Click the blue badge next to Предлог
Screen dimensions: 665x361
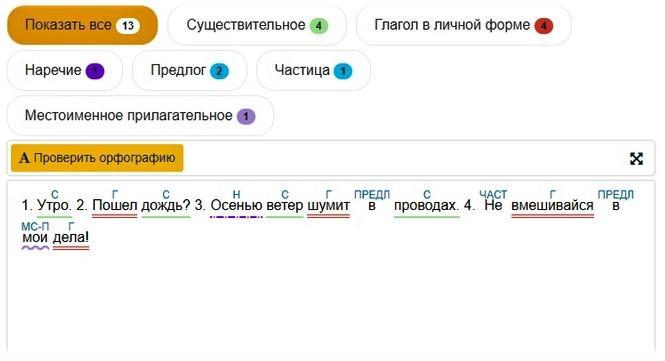point(219,71)
